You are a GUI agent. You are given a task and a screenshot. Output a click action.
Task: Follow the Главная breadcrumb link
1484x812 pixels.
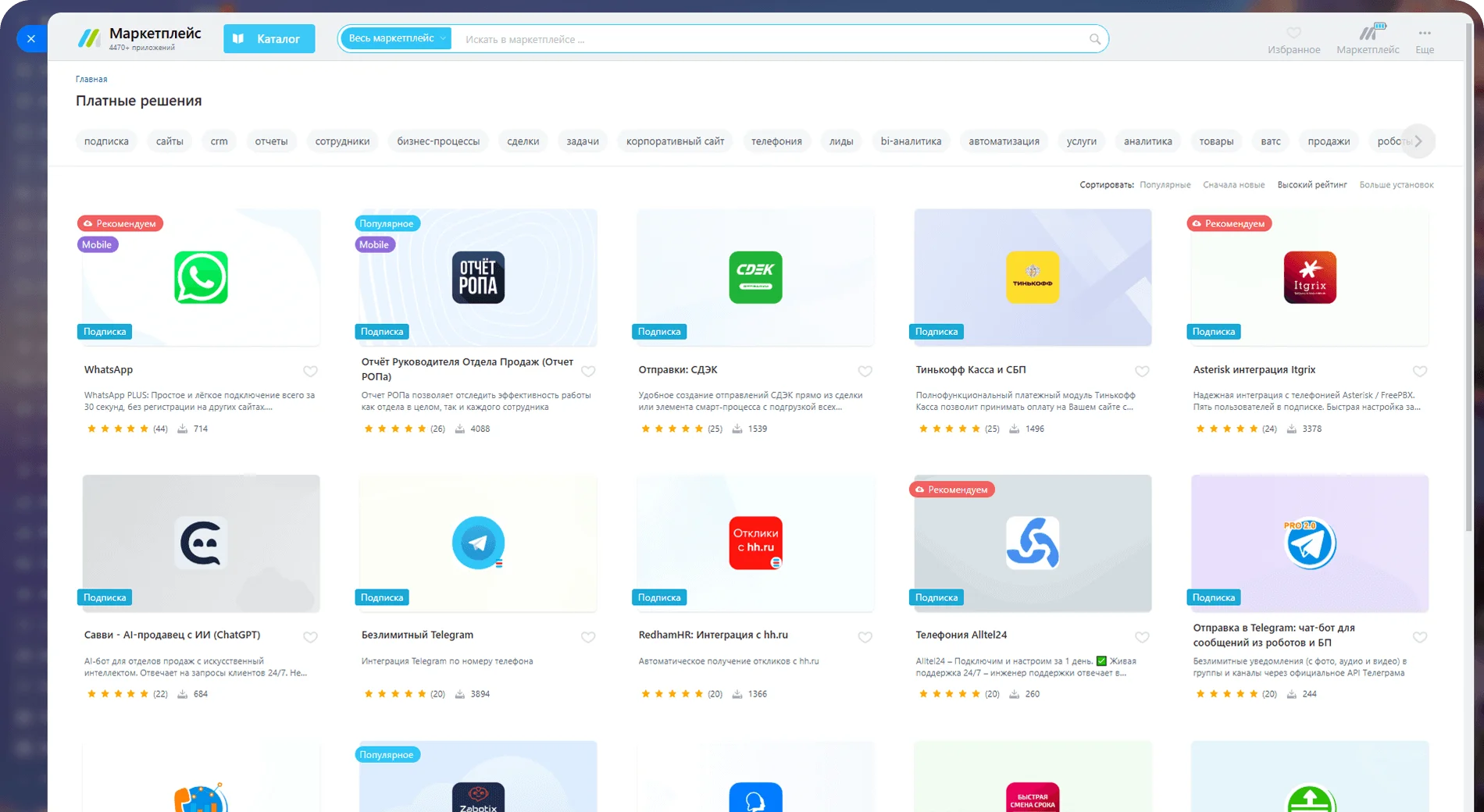tap(91, 79)
